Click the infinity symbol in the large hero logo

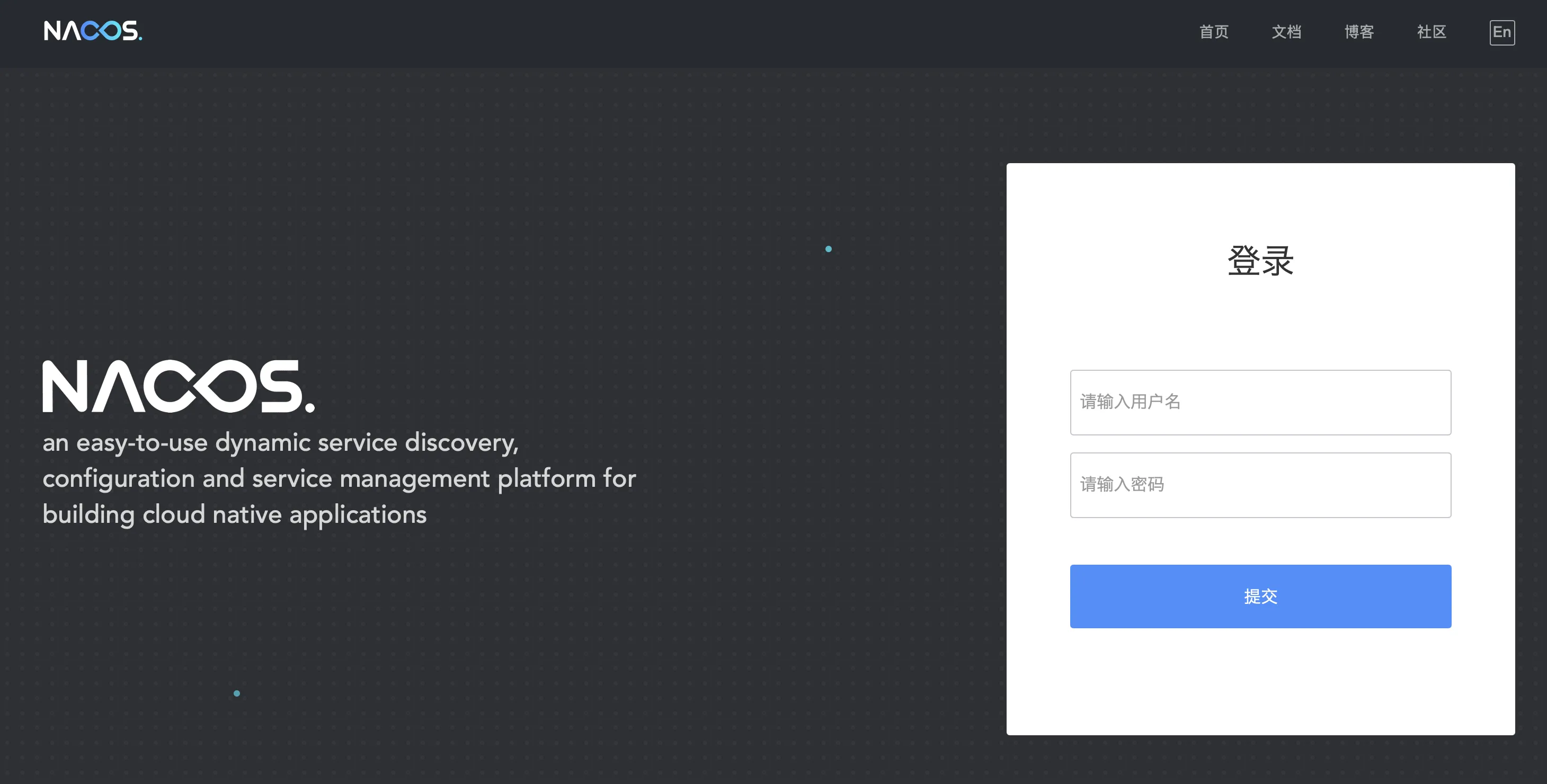pyautogui.click(x=201, y=386)
